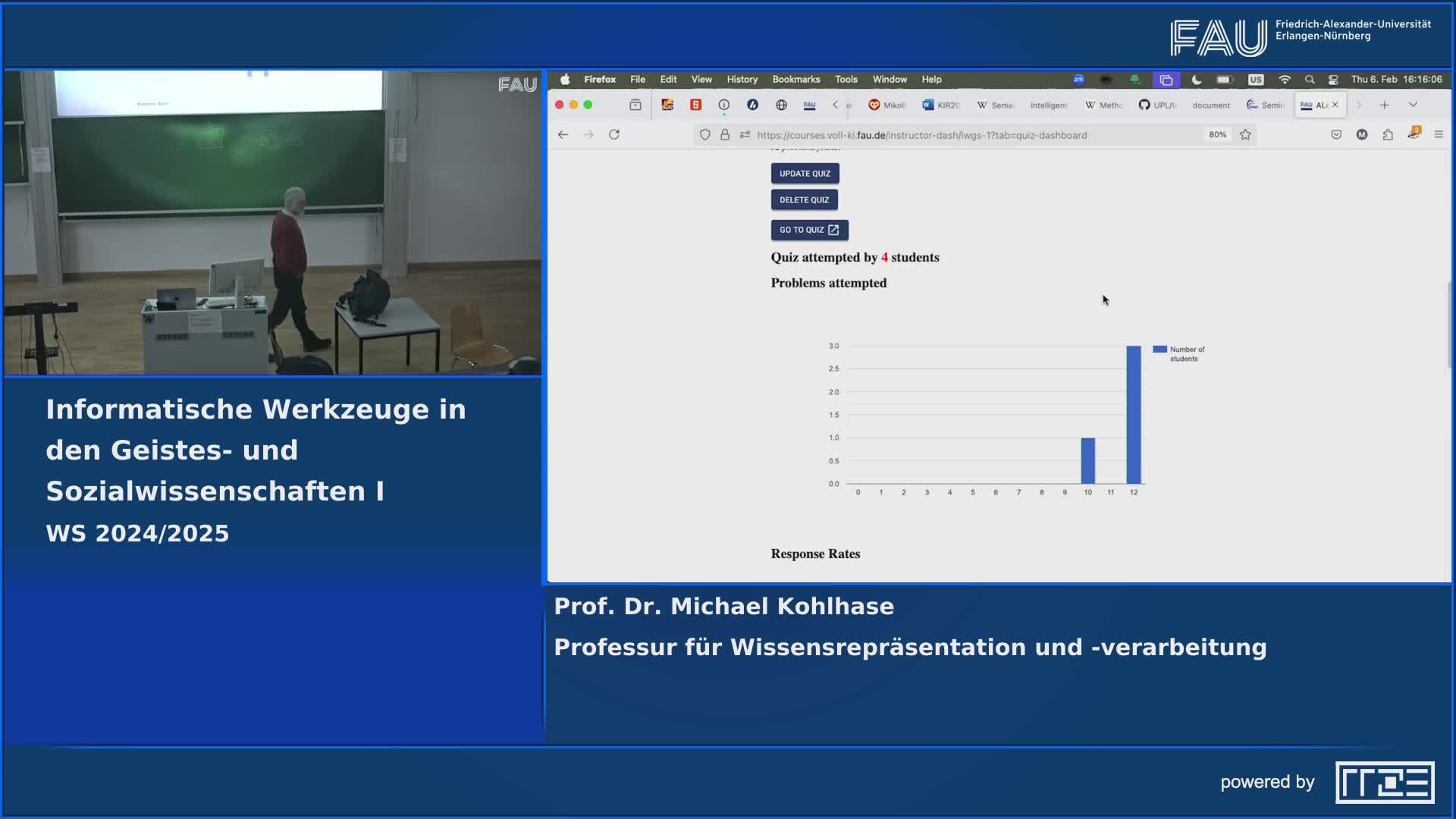Screen dimensions: 1456x819
Task: Click the extensions puzzle-piece toolbar icon
Action: click(1388, 134)
